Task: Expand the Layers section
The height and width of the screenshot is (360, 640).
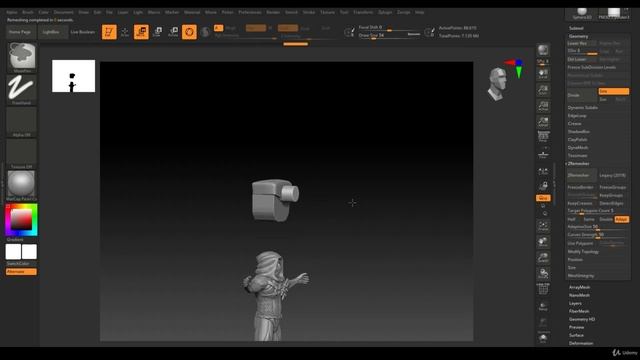Action: pyautogui.click(x=575, y=303)
